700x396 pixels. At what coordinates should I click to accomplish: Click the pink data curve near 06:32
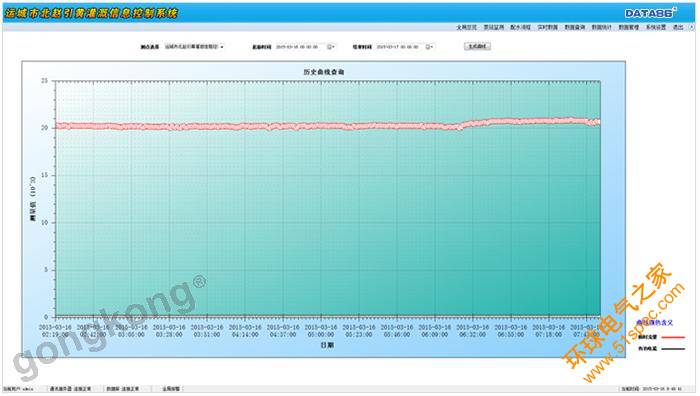coord(472,123)
